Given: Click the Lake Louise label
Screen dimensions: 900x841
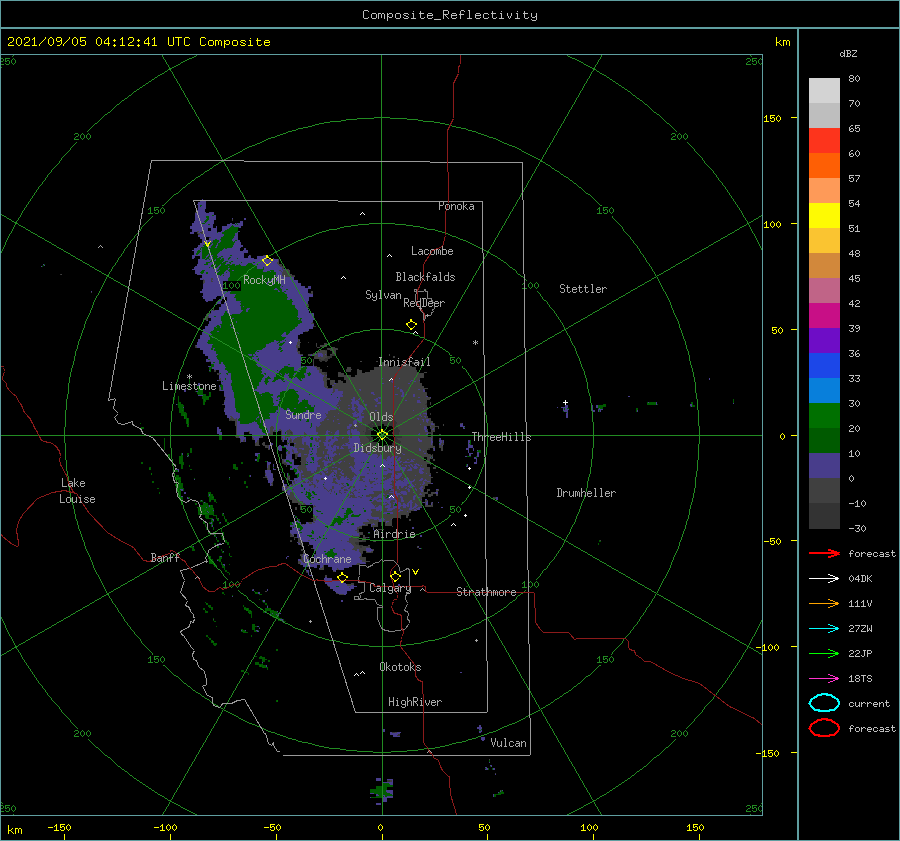Looking at the screenshot, I should point(77,491).
